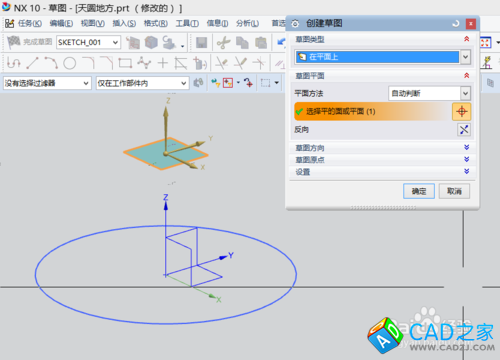Click the scissors Cut icon

223,43
